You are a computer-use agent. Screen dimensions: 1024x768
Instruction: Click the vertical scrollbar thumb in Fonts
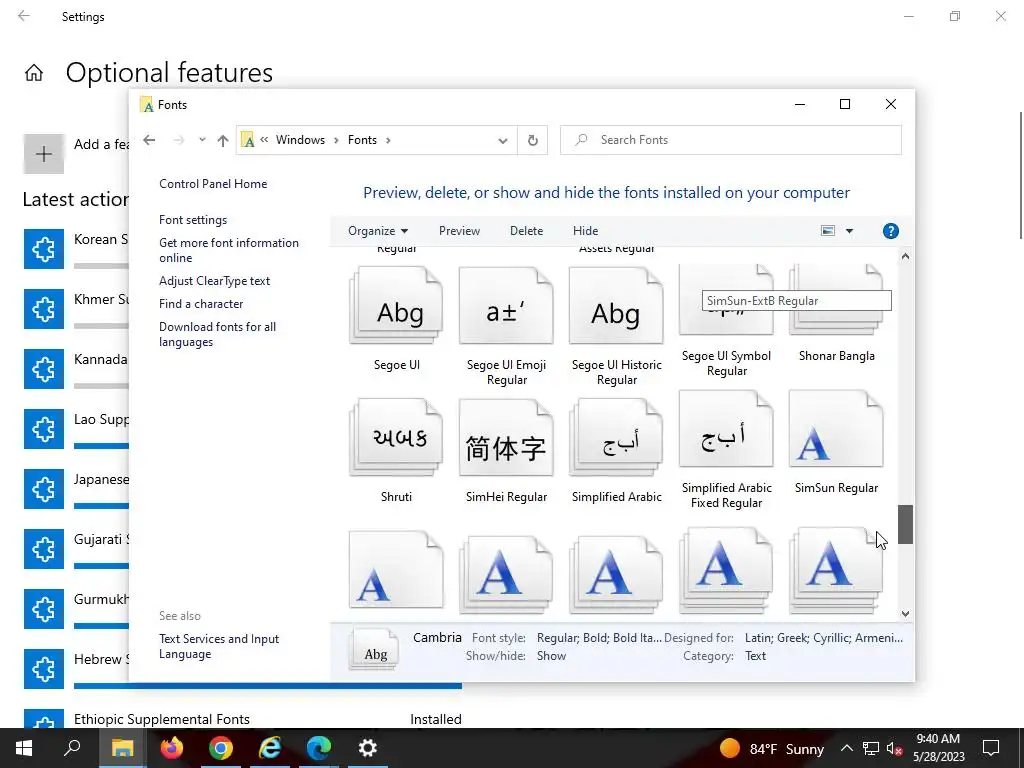click(x=904, y=524)
